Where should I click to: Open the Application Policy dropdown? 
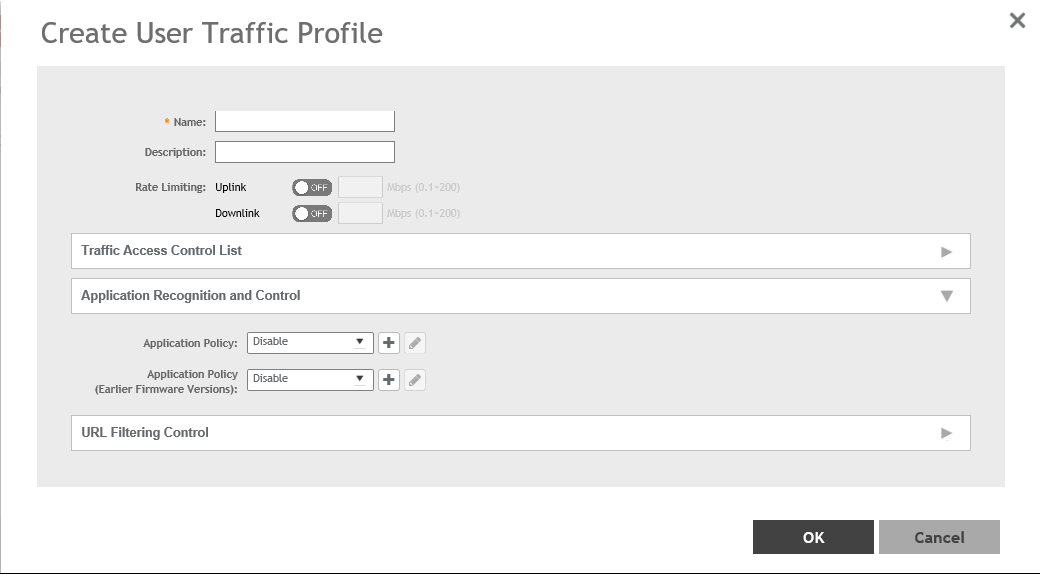click(310, 342)
